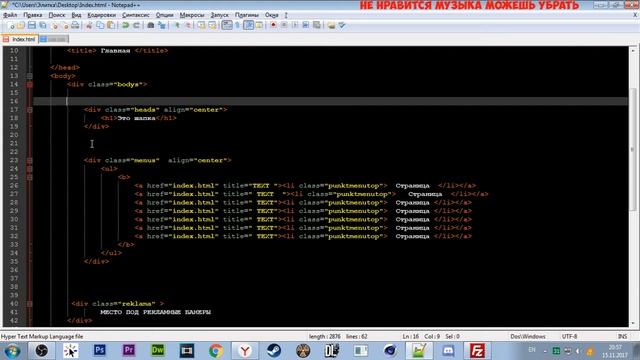Click the Zoom Out toolbar icon
Viewport: 640px width, 360px height.
(x=188, y=25)
